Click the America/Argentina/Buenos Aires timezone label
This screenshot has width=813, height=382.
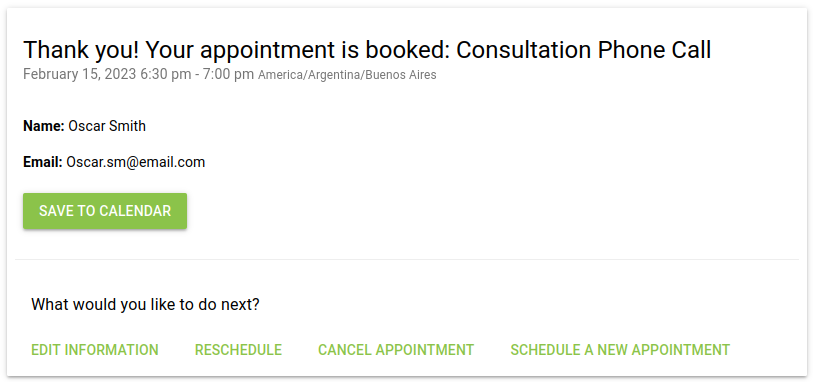click(x=347, y=75)
